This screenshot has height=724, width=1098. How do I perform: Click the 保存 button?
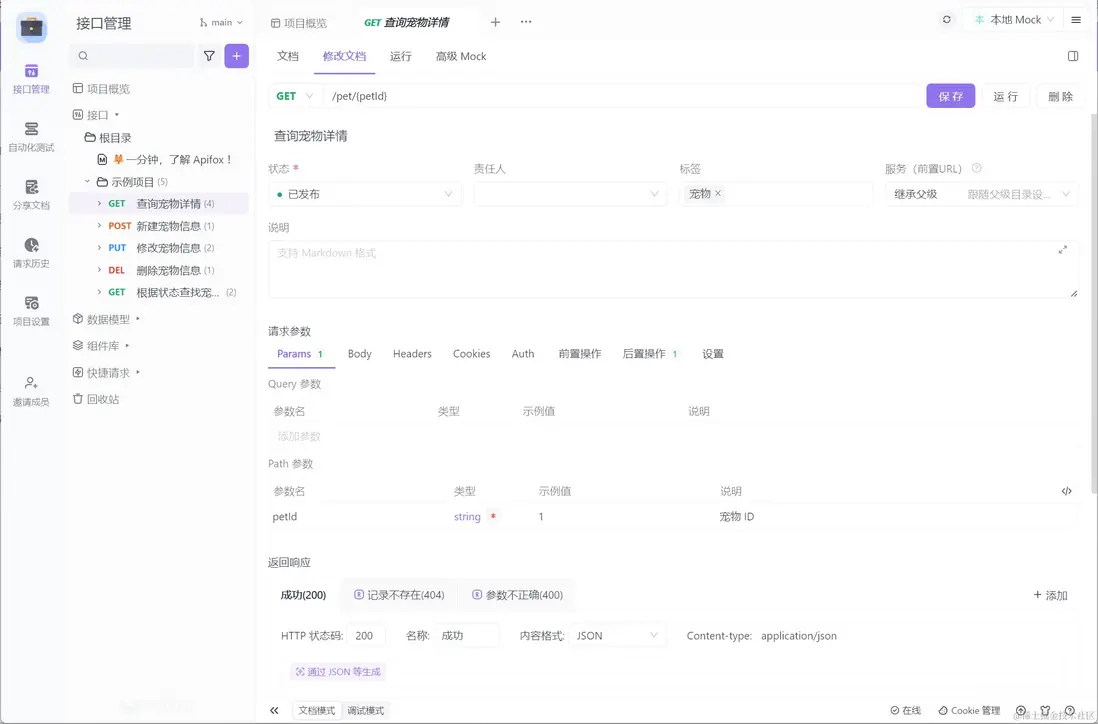950,96
